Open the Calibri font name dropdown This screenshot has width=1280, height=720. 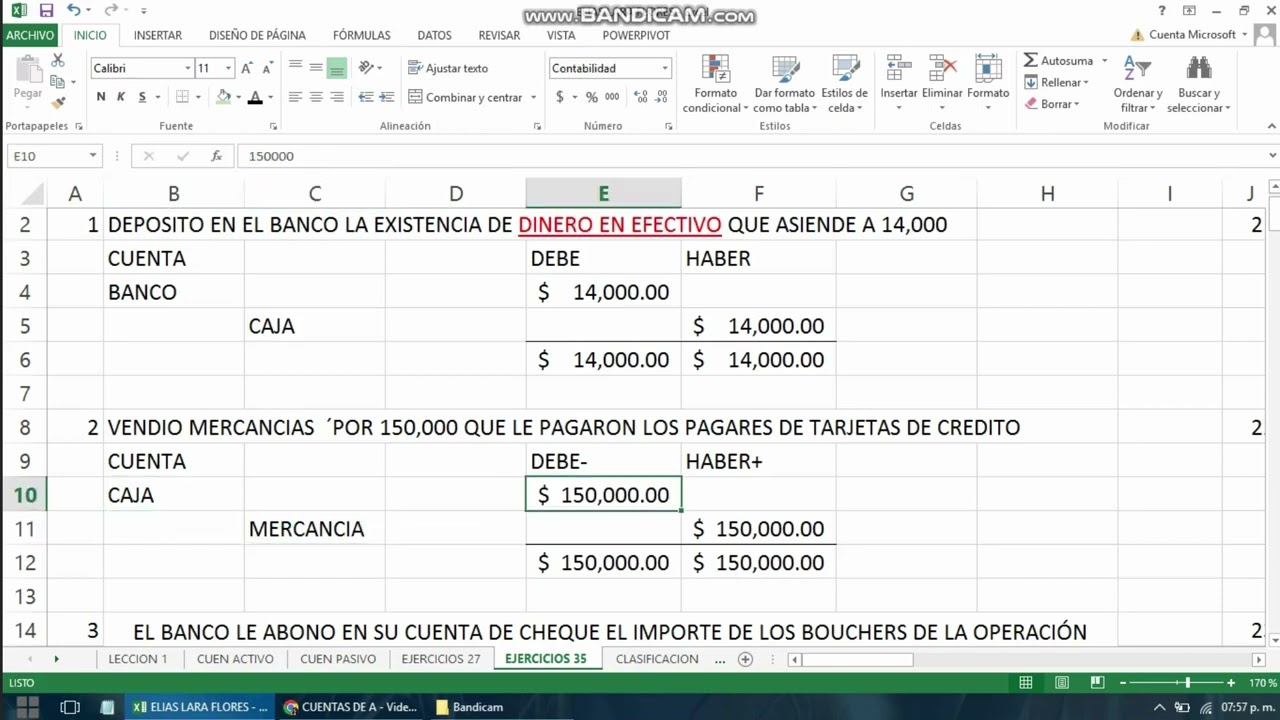[188, 68]
